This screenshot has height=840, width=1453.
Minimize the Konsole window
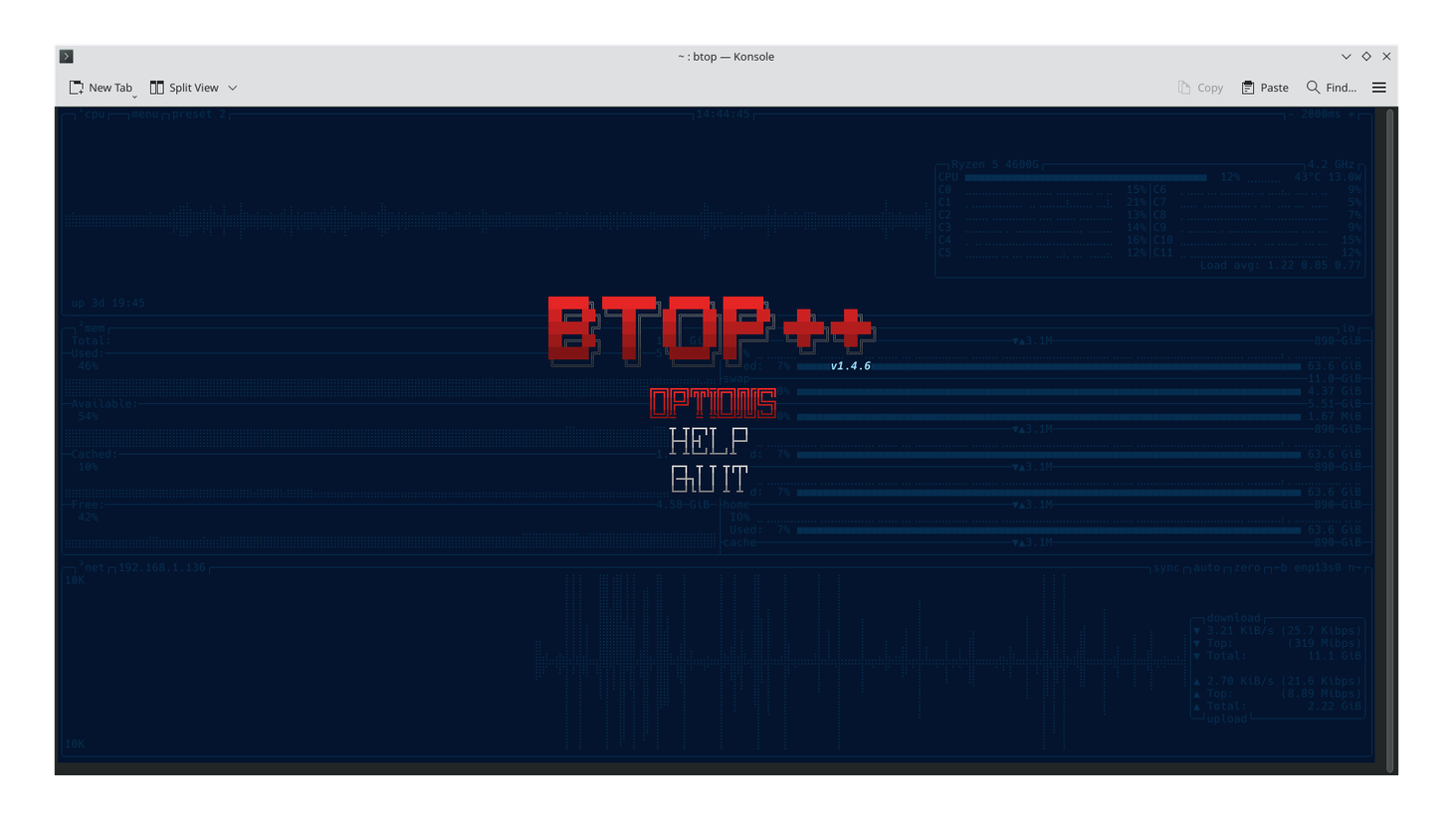click(x=1347, y=57)
